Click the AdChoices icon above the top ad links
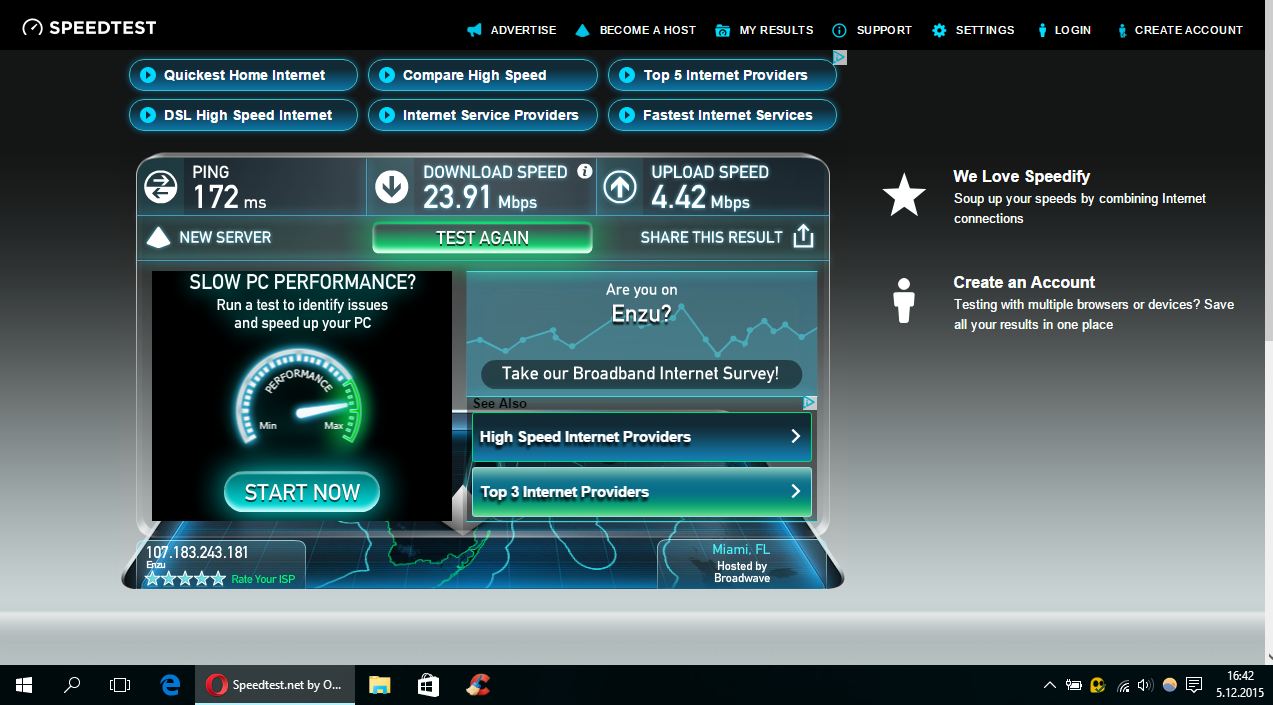Screen dimensions: 1273x705 click(840, 58)
